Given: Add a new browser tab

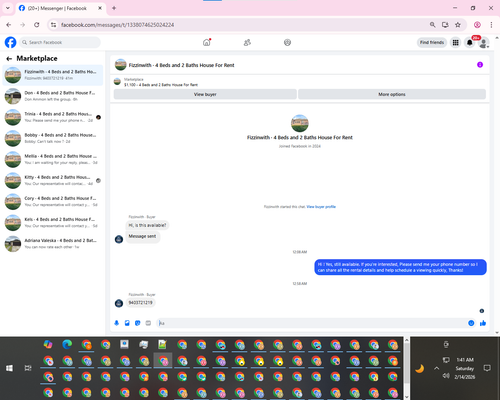Looking at the screenshot, I should tap(114, 8).
